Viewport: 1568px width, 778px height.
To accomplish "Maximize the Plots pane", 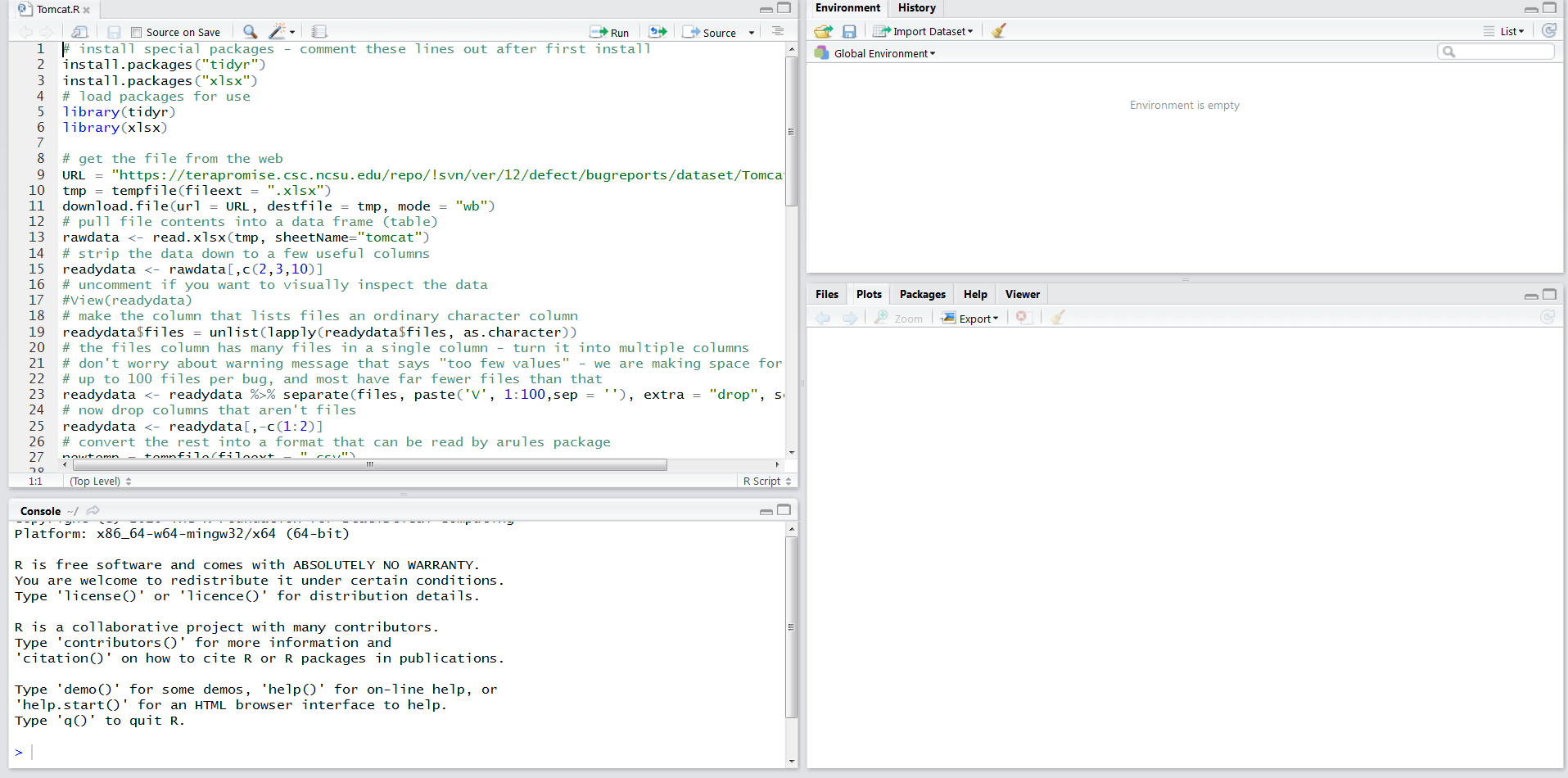I will pos(1549,294).
